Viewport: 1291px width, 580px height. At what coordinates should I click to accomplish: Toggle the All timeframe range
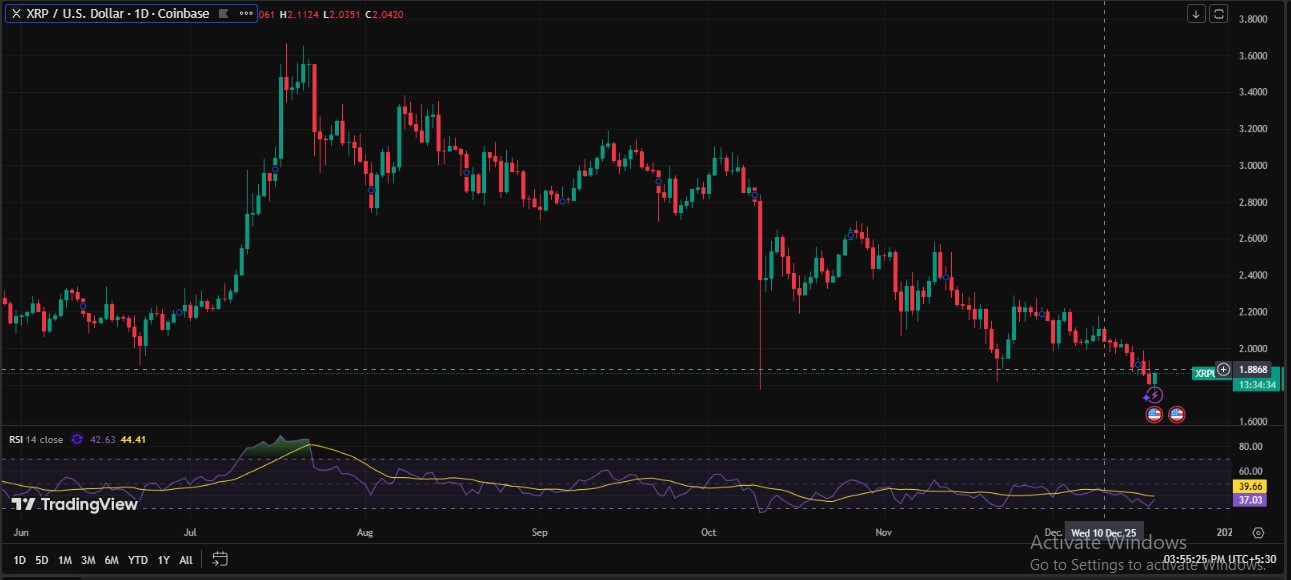pos(186,561)
